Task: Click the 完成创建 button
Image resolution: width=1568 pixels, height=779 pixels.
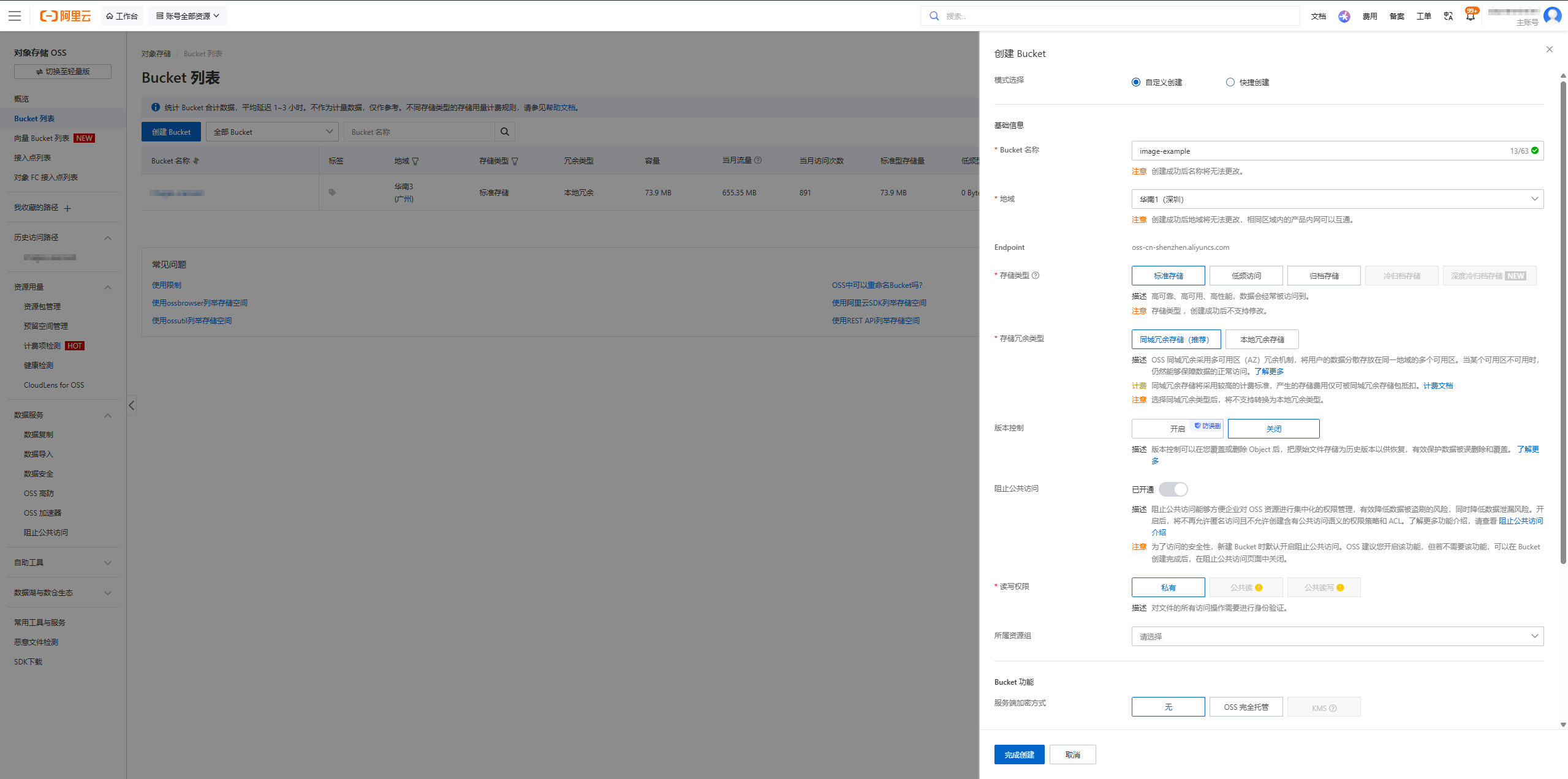Action: coord(1019,754)
